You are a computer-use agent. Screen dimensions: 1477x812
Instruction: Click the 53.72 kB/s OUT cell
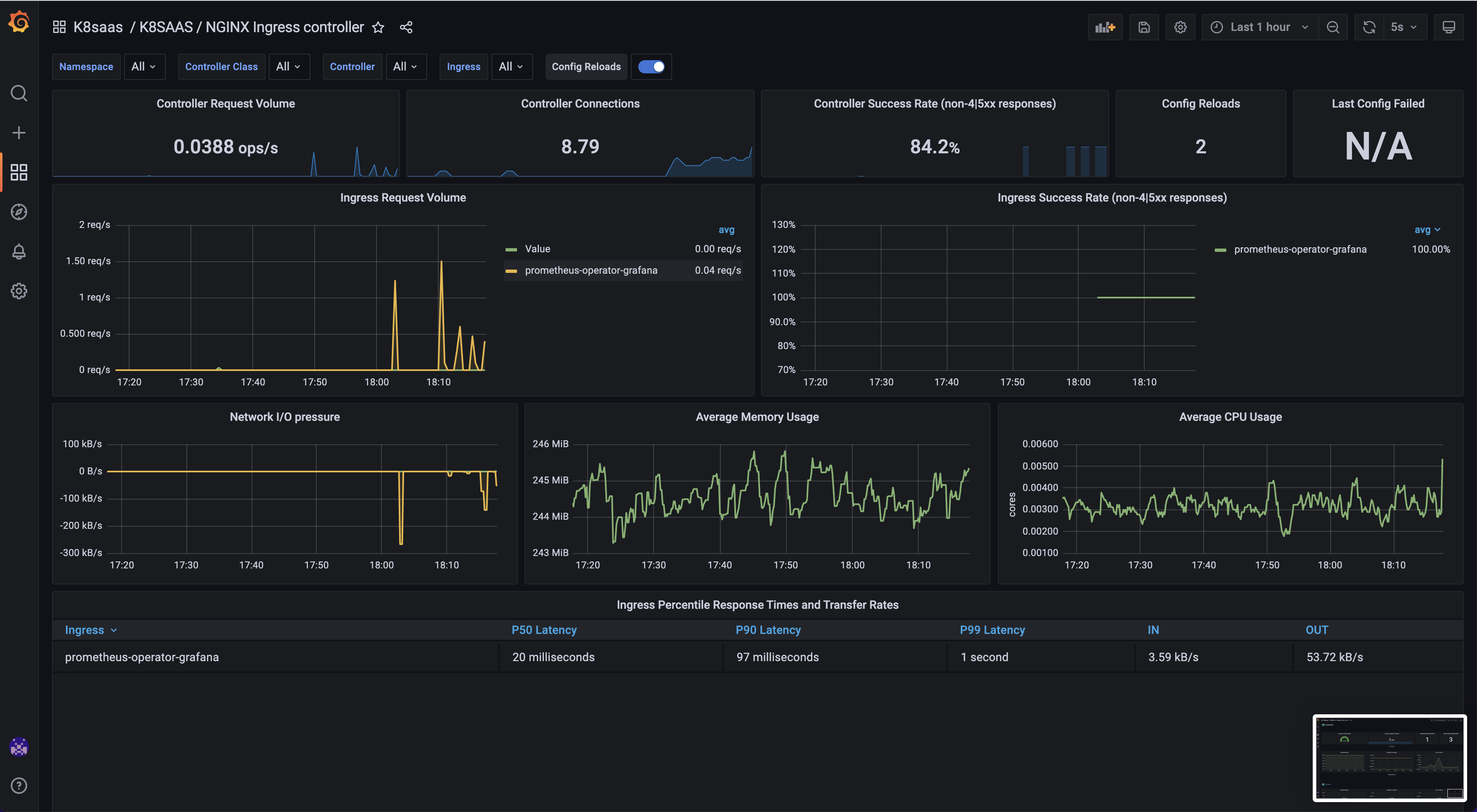point(1334,657)
